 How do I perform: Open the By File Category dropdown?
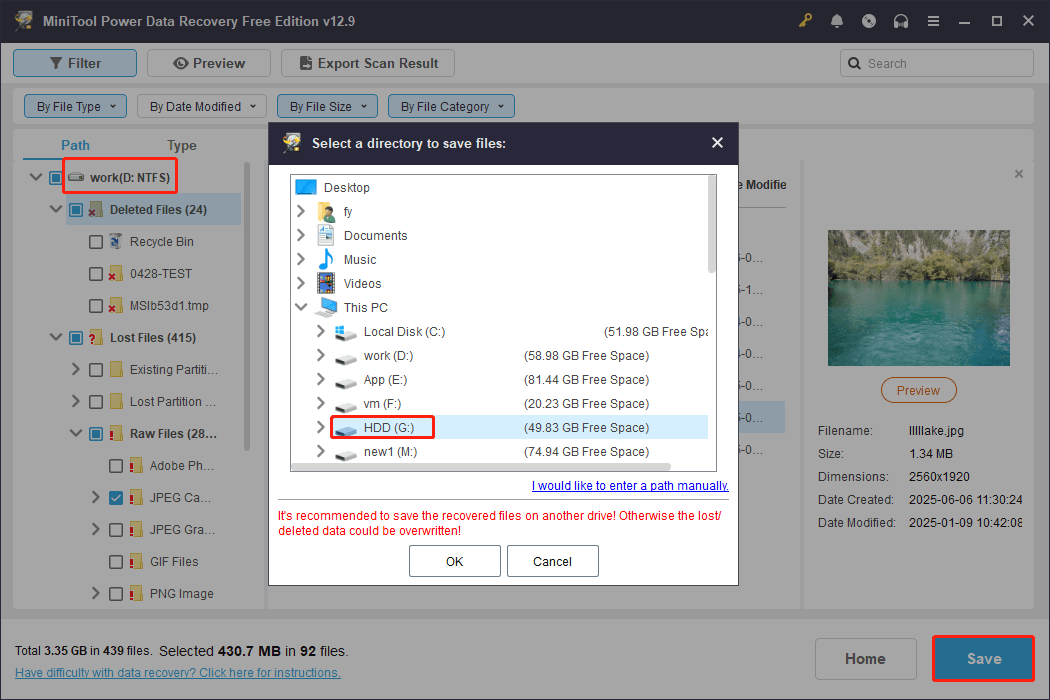451,106
